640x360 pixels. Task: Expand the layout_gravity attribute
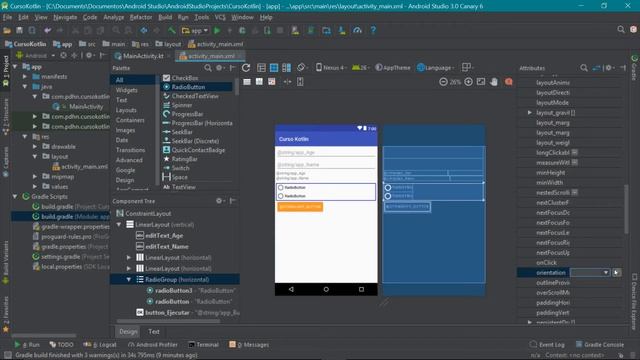tap(530, 113)
